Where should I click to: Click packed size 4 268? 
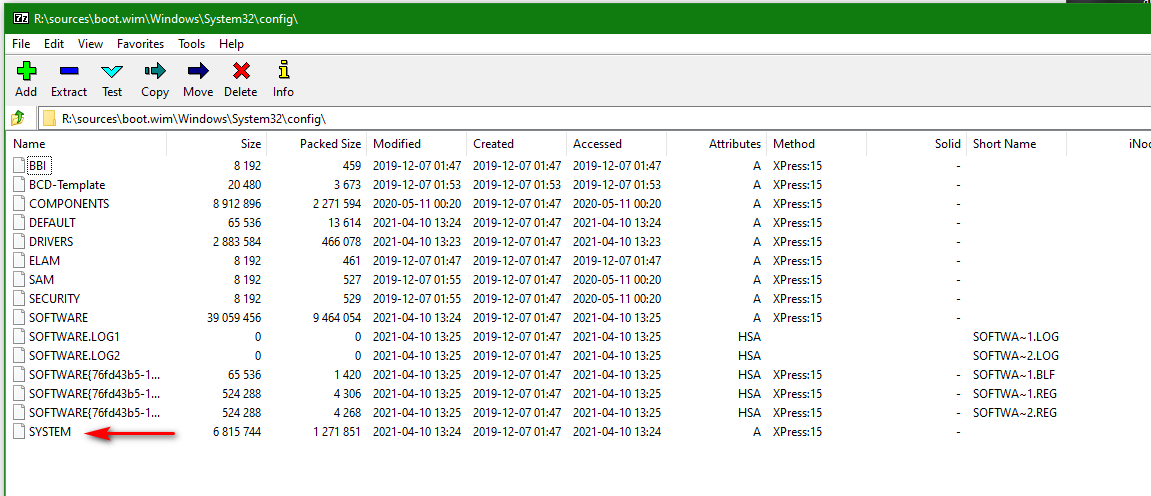point(347,414)
